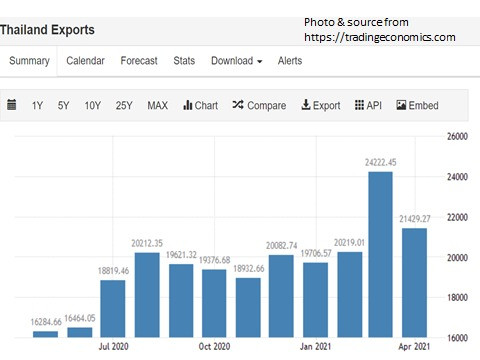Click the bar labeled 20082.74
The image size is (480, 360).
coord(281,296)
